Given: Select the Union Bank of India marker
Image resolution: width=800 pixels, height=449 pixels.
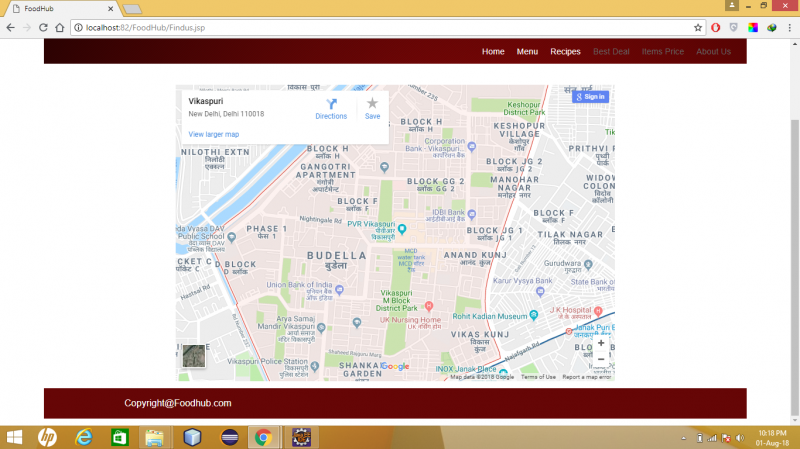Looking at the screenshot, I should tap(339, 290).
